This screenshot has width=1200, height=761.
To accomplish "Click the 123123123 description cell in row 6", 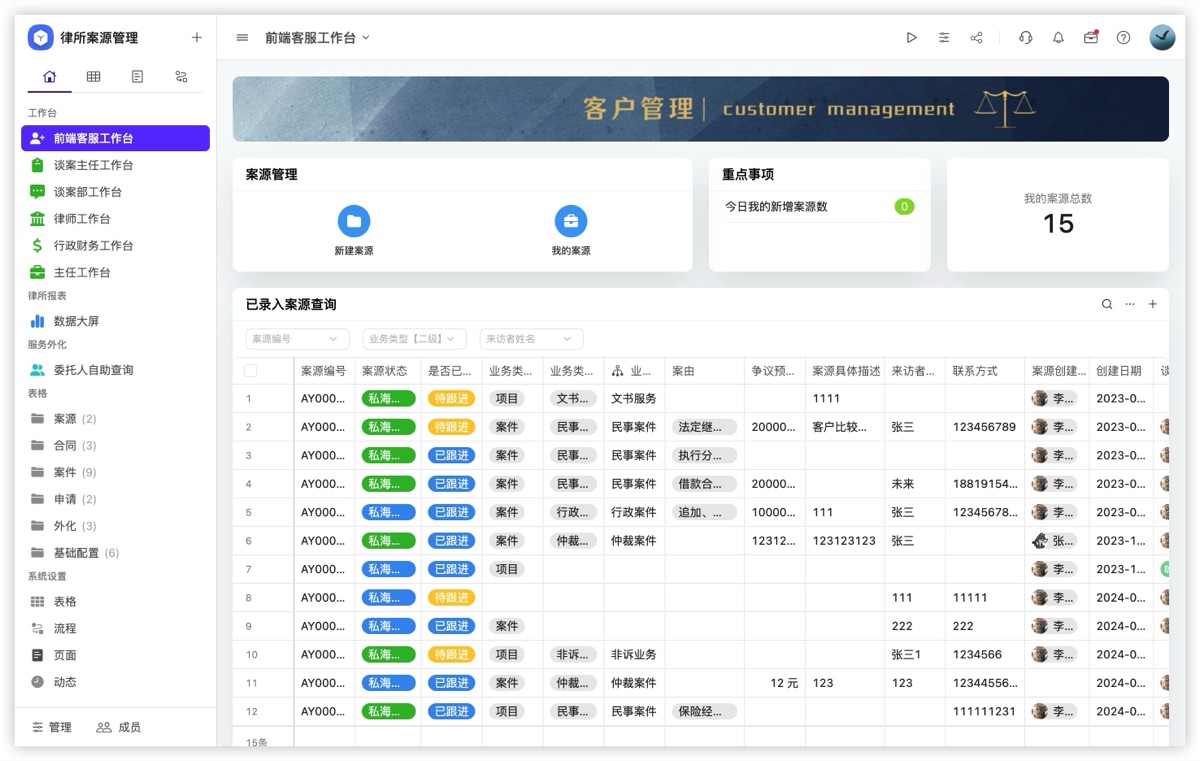I will coord(845,541).
